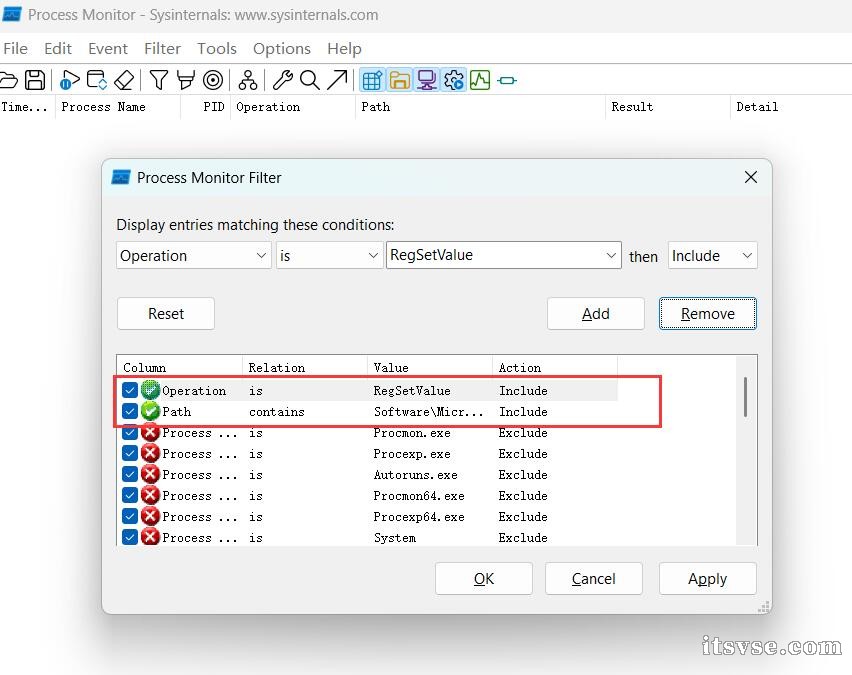The image size is (852, 675).
Task: Open the 'is' relation dropdown
Action: point(328,255)
